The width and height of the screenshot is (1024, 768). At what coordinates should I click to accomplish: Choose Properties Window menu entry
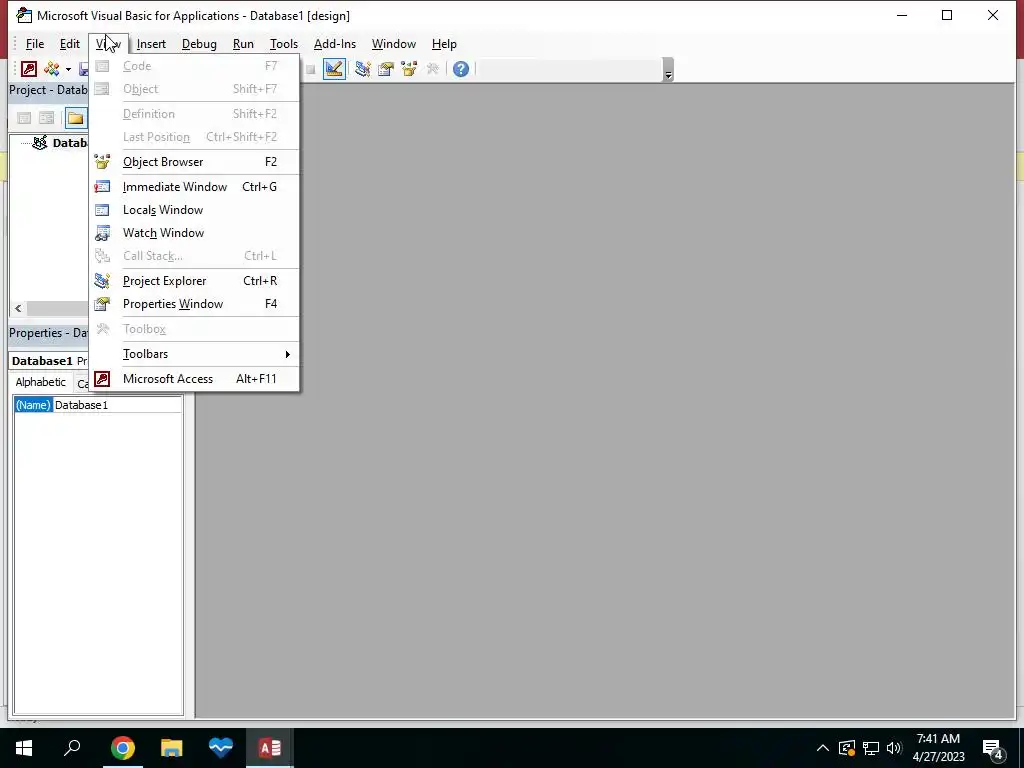(194, 304)
